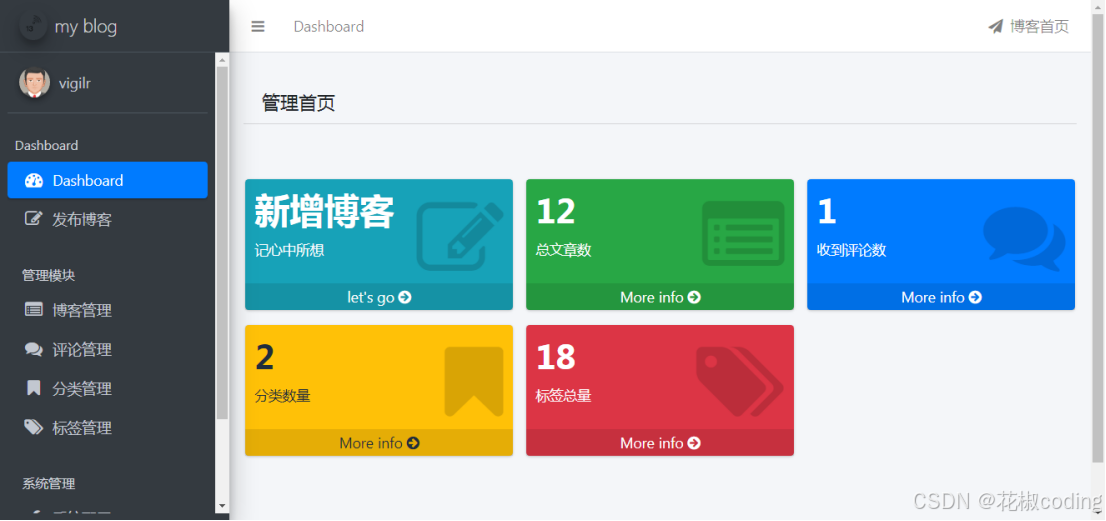The image size is (1106, 521).
Task: Click the vigilr user avatar
Action: (34, 83)
